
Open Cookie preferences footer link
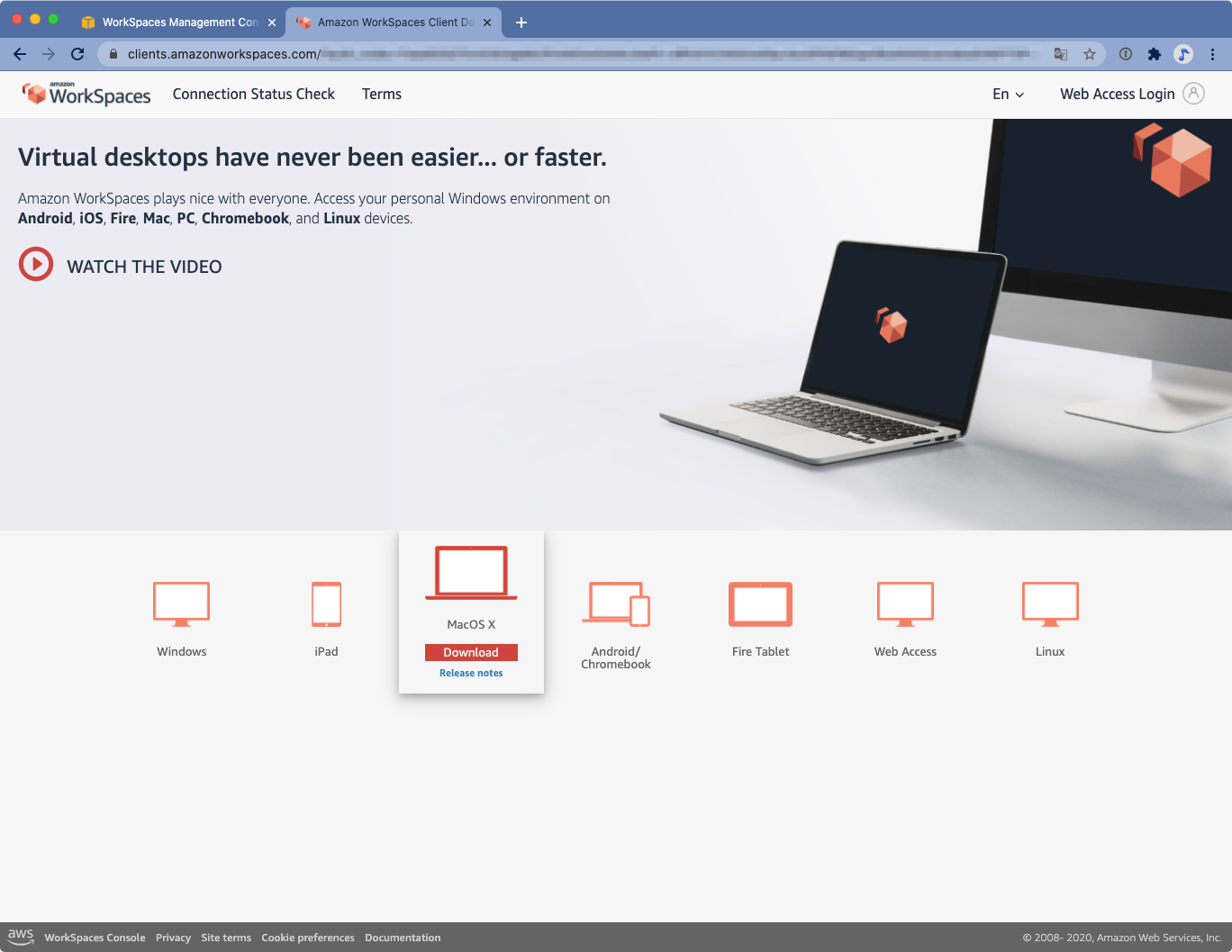pos(308,938)
